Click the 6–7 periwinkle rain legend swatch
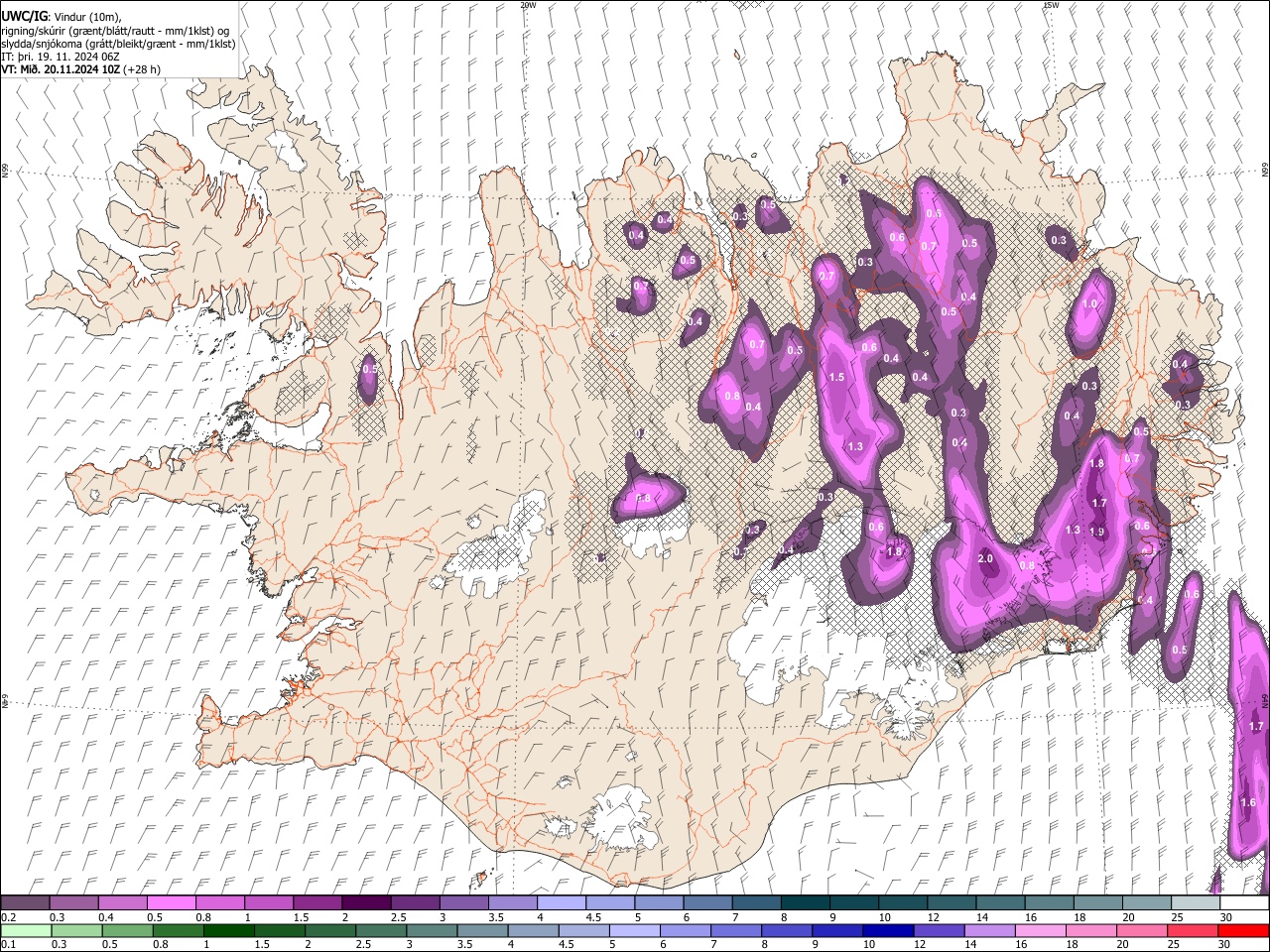The width and height of the screenshot is (1270, 952). coord(685,930)
